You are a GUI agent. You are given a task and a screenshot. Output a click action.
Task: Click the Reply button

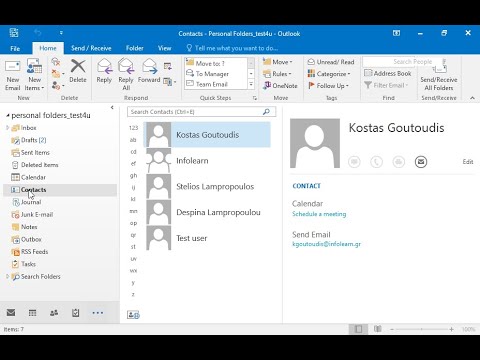(104, 71)
